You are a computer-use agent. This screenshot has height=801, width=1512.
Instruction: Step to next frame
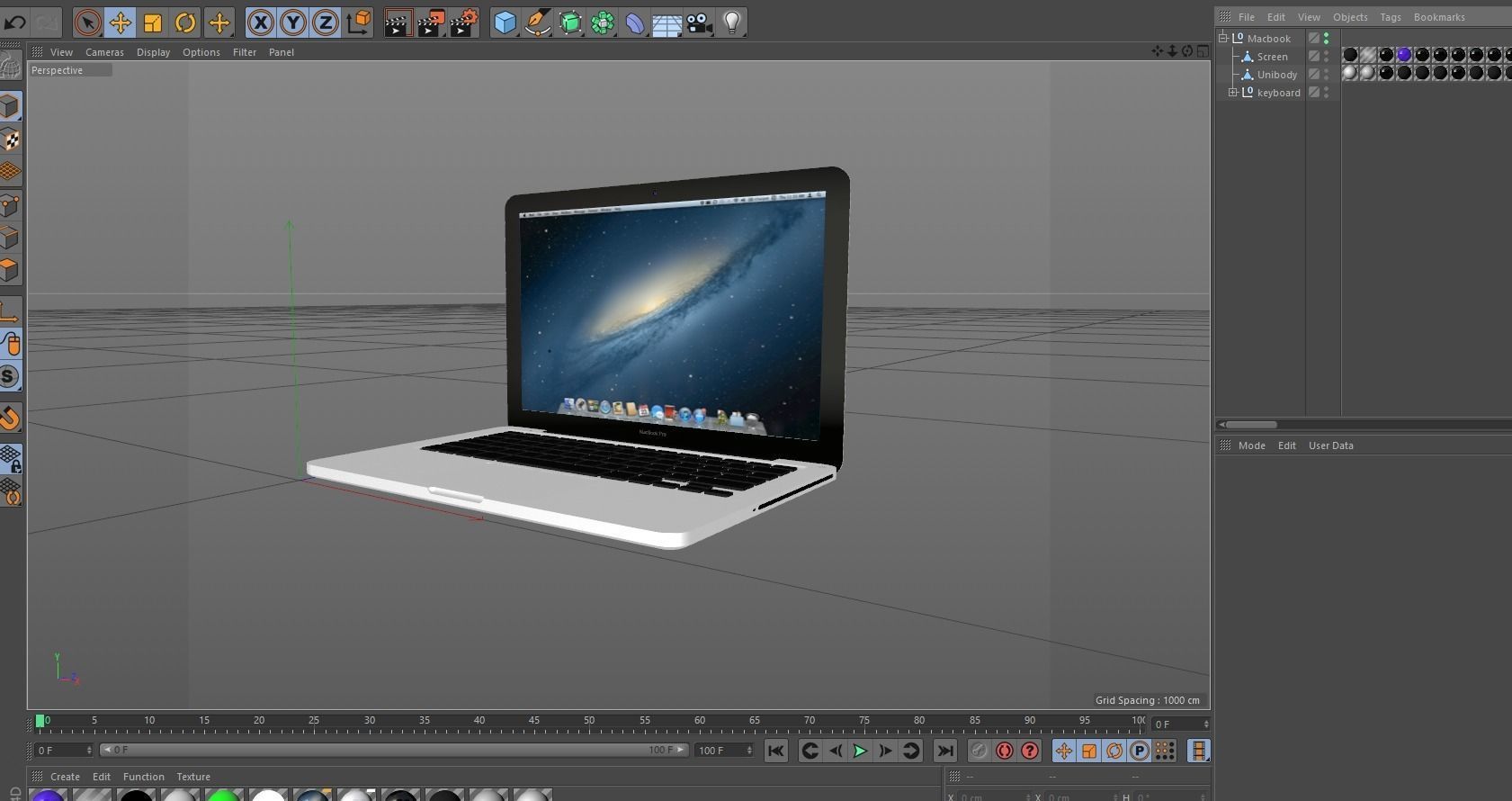tap(885, 751)
